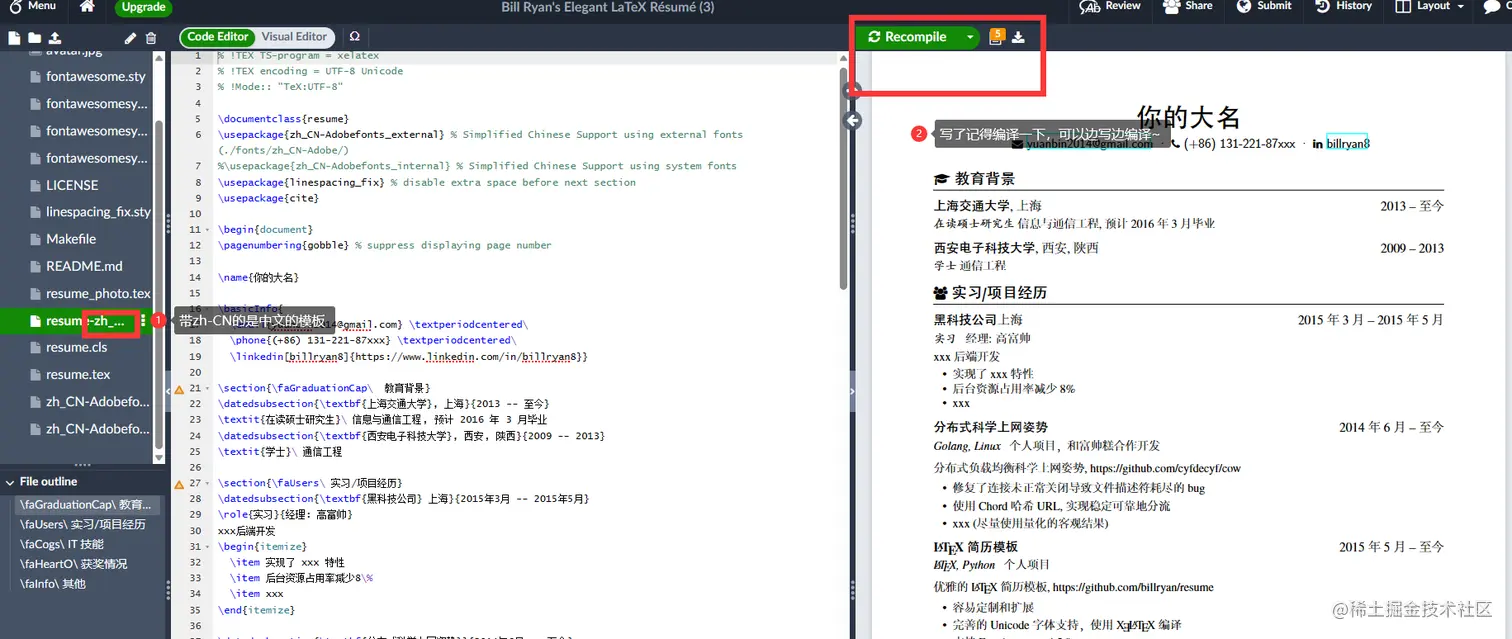The image size is (1512, 639).
Task: Click Submit in the top bar
Action: [1263, 6]
